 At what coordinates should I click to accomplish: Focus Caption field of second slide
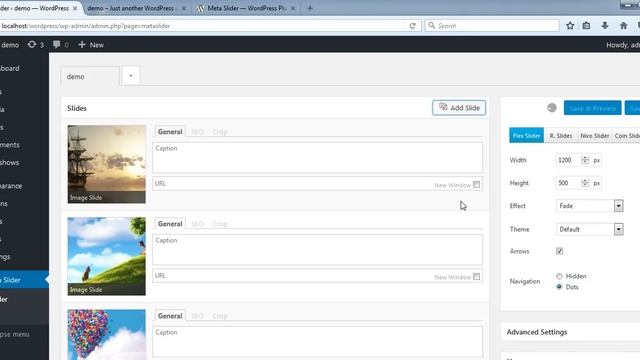(x=318, y=250)
